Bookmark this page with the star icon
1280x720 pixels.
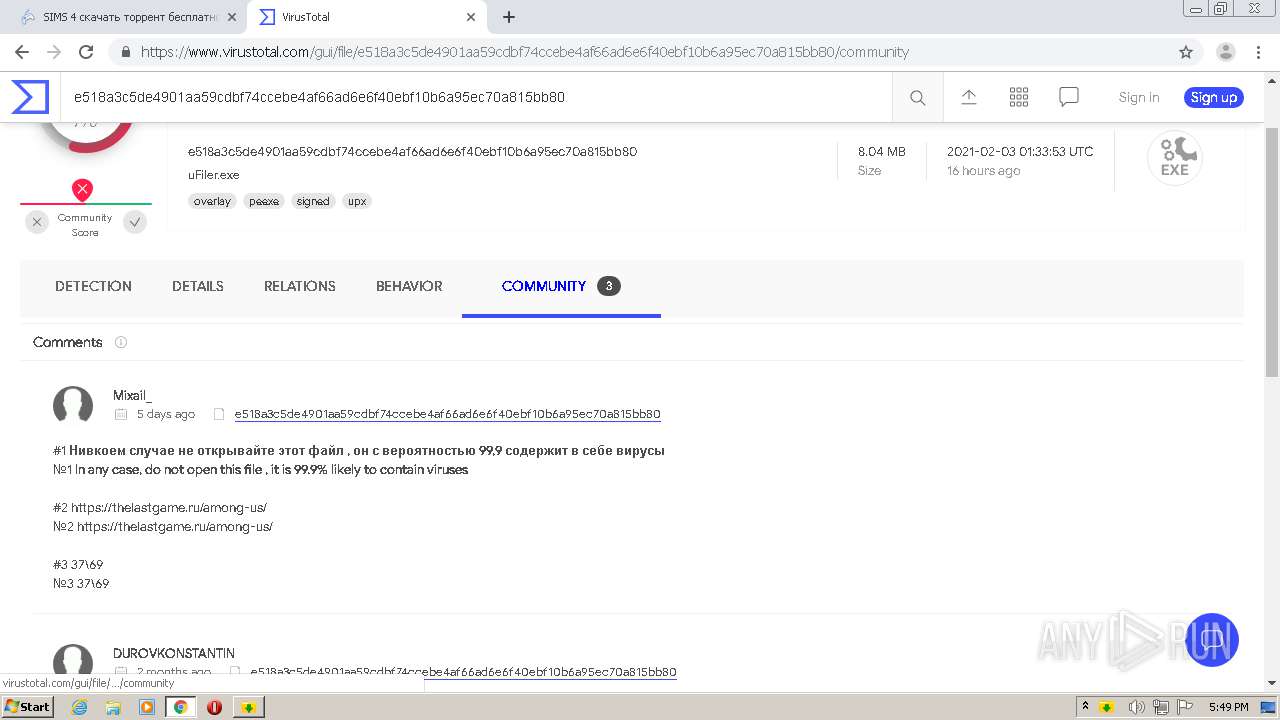1186,52
